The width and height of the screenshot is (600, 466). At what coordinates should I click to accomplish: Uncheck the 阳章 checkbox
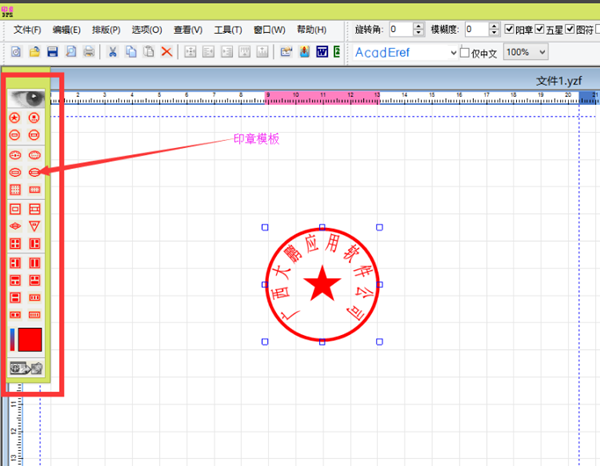click(x=509, y=29)
